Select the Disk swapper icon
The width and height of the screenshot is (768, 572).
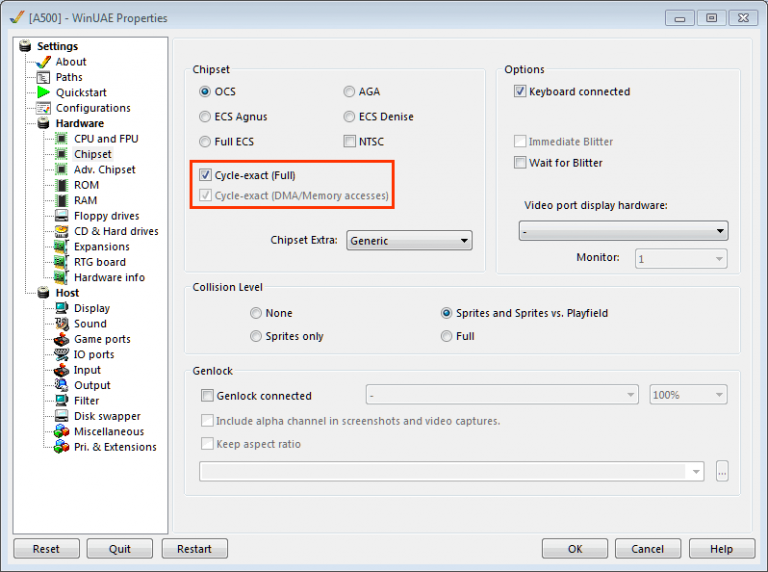click(62, 416)
